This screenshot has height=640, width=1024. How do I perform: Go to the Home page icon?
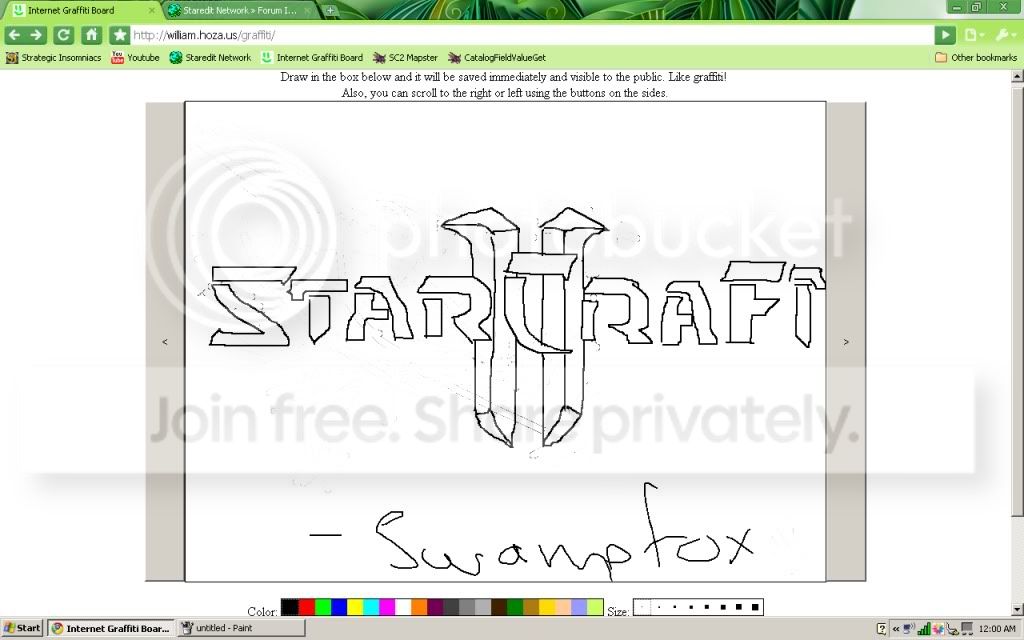[x=91, y=35]
